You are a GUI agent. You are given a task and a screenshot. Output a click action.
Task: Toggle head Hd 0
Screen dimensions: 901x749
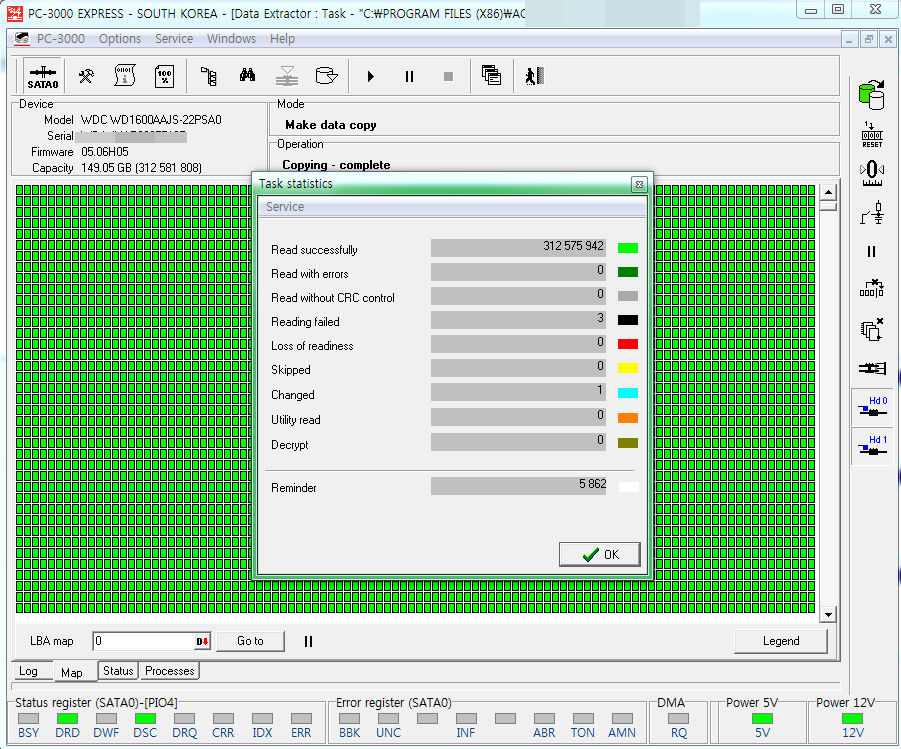[873, 407]
